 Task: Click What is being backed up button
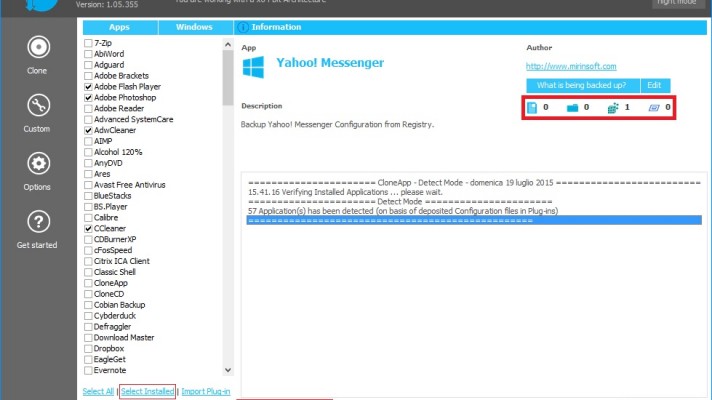pyautogui.click(x=583, y=85)
